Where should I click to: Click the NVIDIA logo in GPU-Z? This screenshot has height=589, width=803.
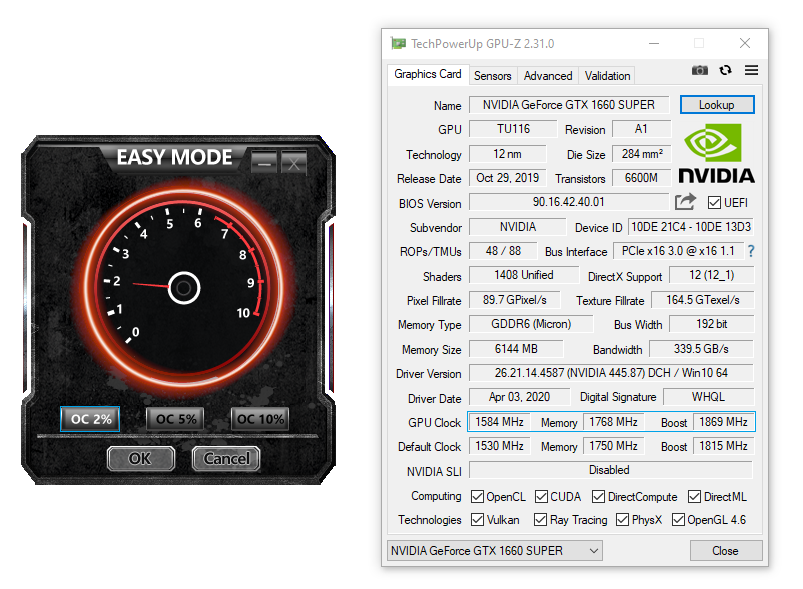tap(716, 153)
